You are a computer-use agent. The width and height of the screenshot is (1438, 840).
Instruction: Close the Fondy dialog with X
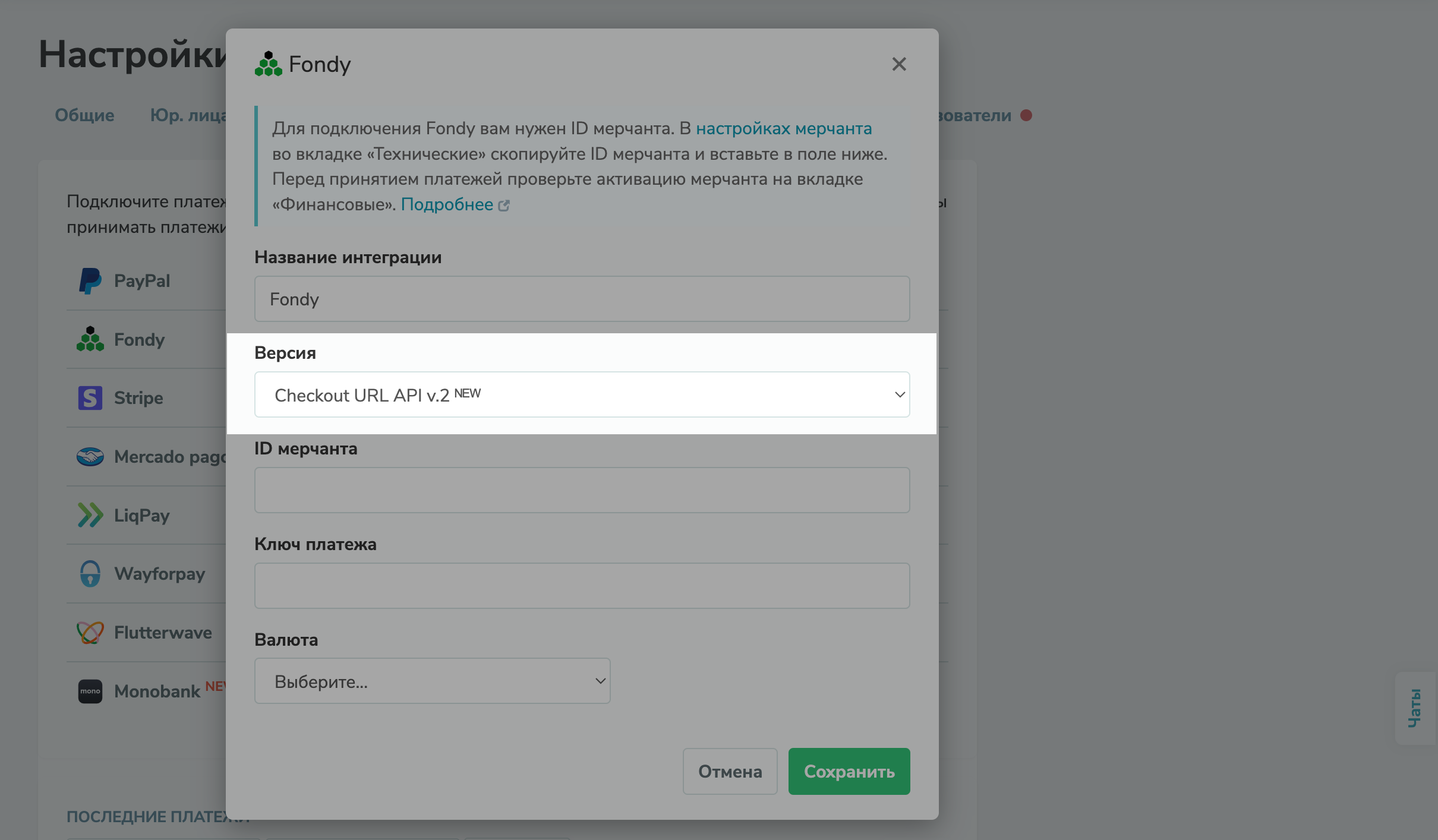[898, 64]
